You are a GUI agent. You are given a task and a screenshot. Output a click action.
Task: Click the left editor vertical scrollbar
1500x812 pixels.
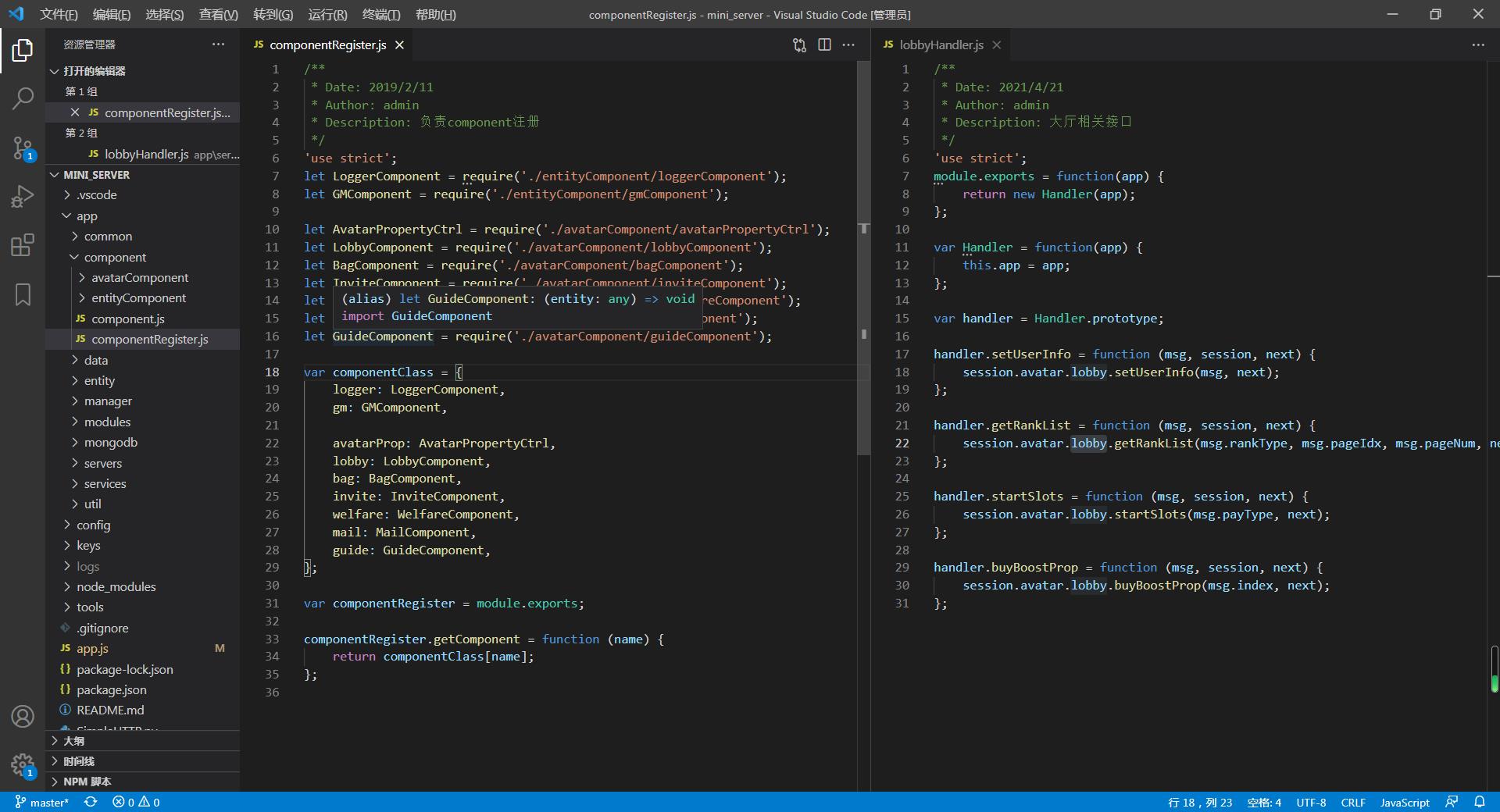tap(863, 258)
